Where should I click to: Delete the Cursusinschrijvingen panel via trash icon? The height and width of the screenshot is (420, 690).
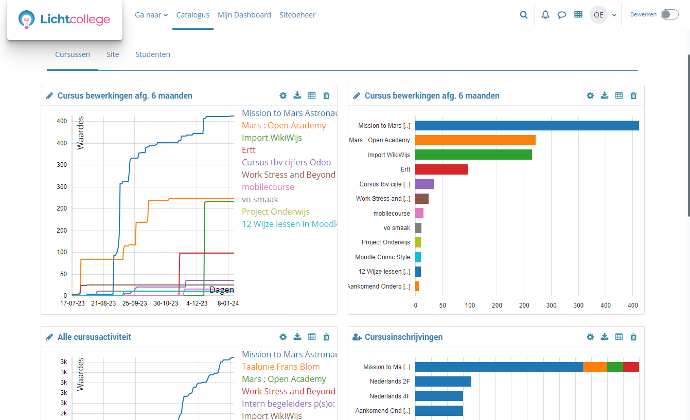pos(632,337)
